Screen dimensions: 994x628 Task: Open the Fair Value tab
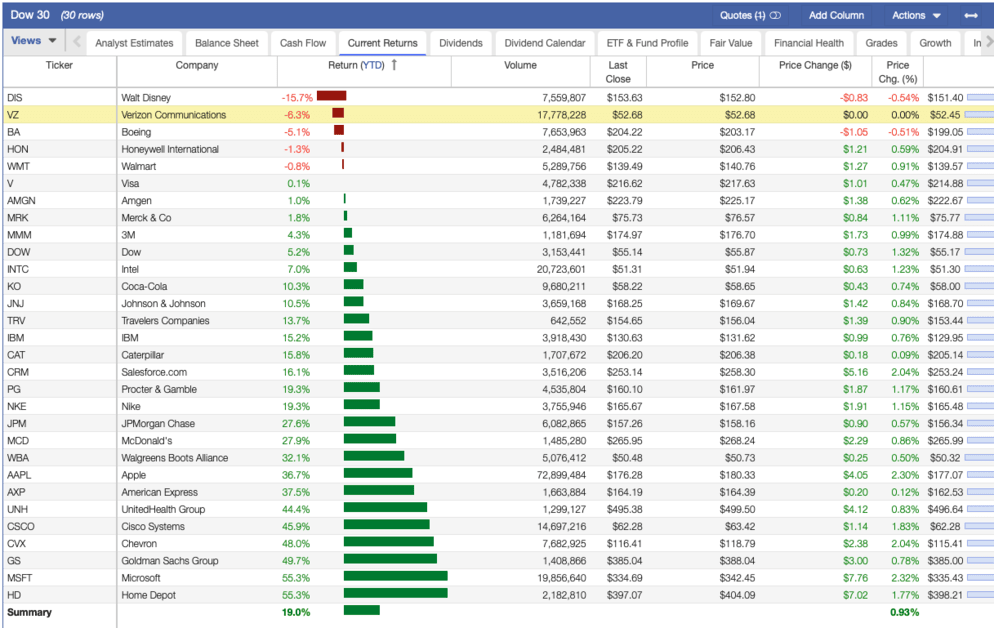click(730, 43)
